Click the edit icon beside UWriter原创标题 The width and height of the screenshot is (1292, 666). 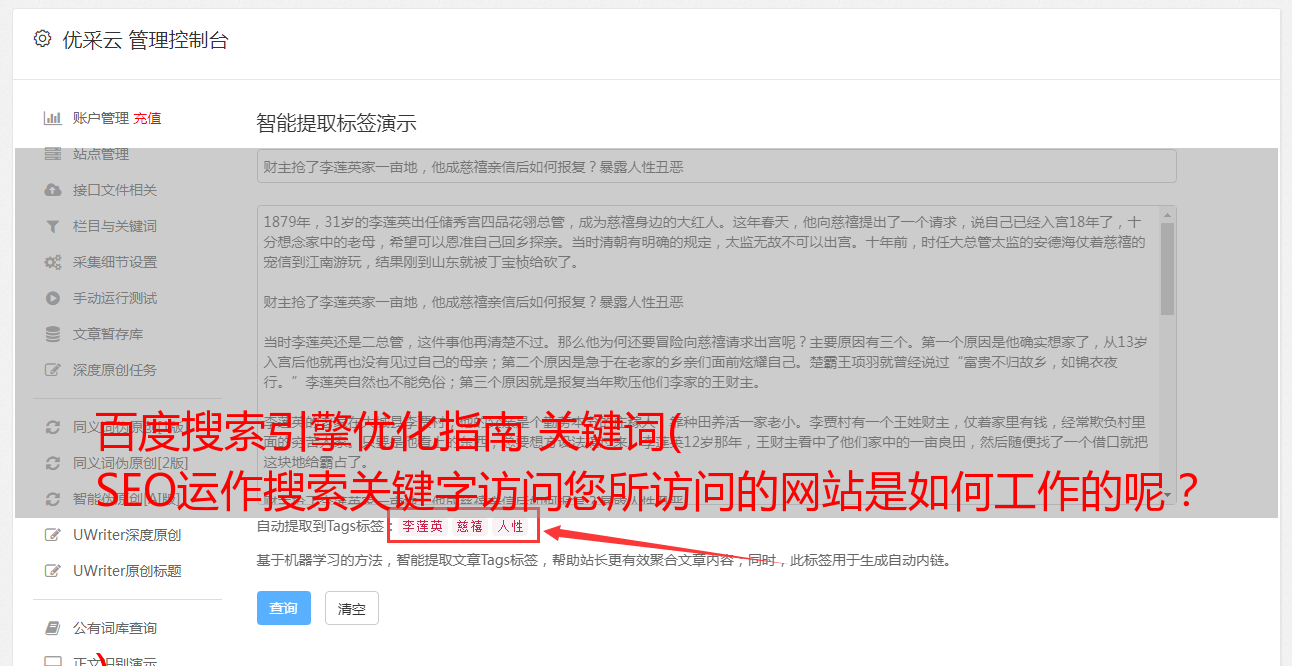tap(53, 571)
